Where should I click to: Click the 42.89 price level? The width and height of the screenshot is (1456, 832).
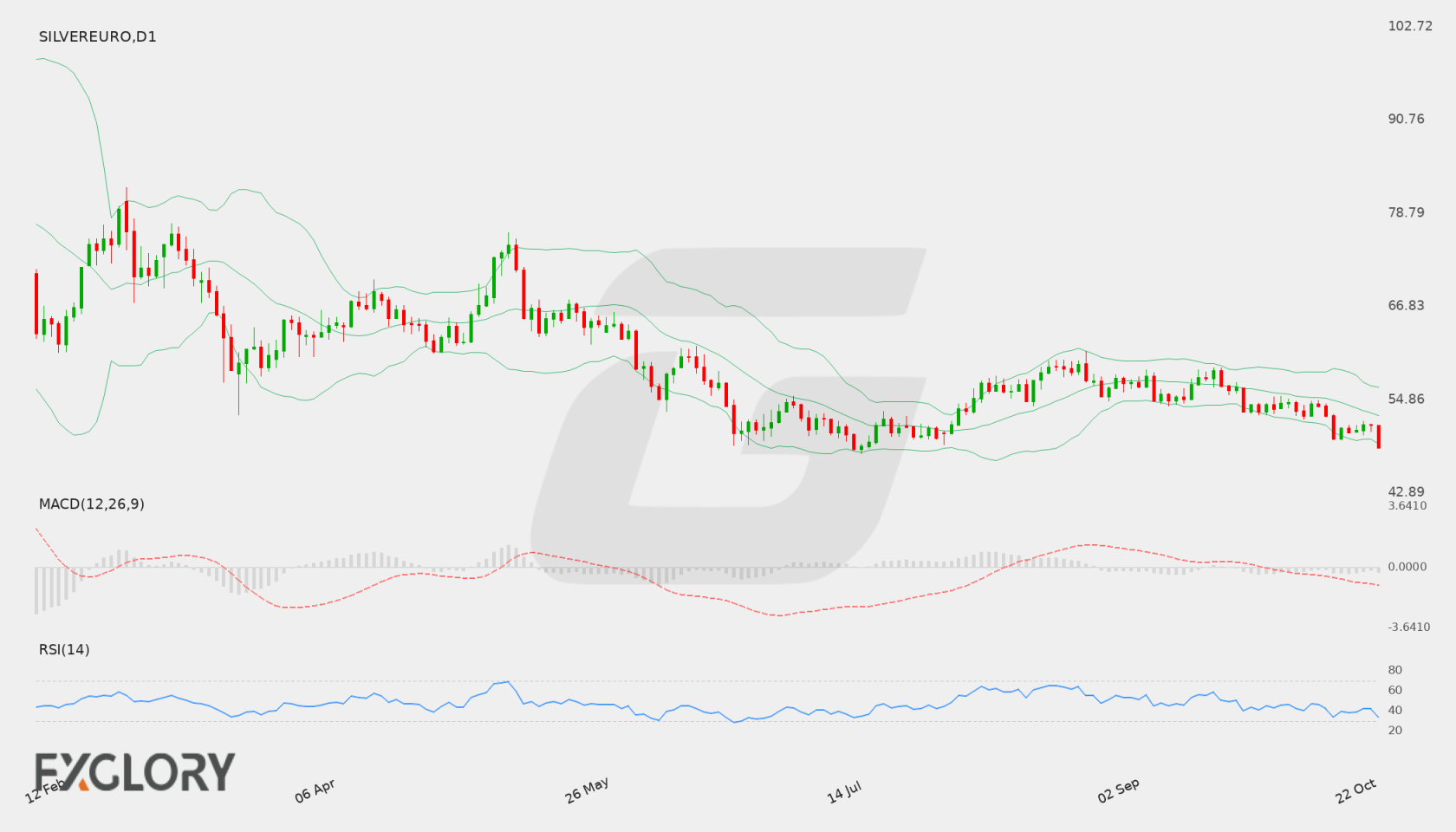coord(1406,491)
